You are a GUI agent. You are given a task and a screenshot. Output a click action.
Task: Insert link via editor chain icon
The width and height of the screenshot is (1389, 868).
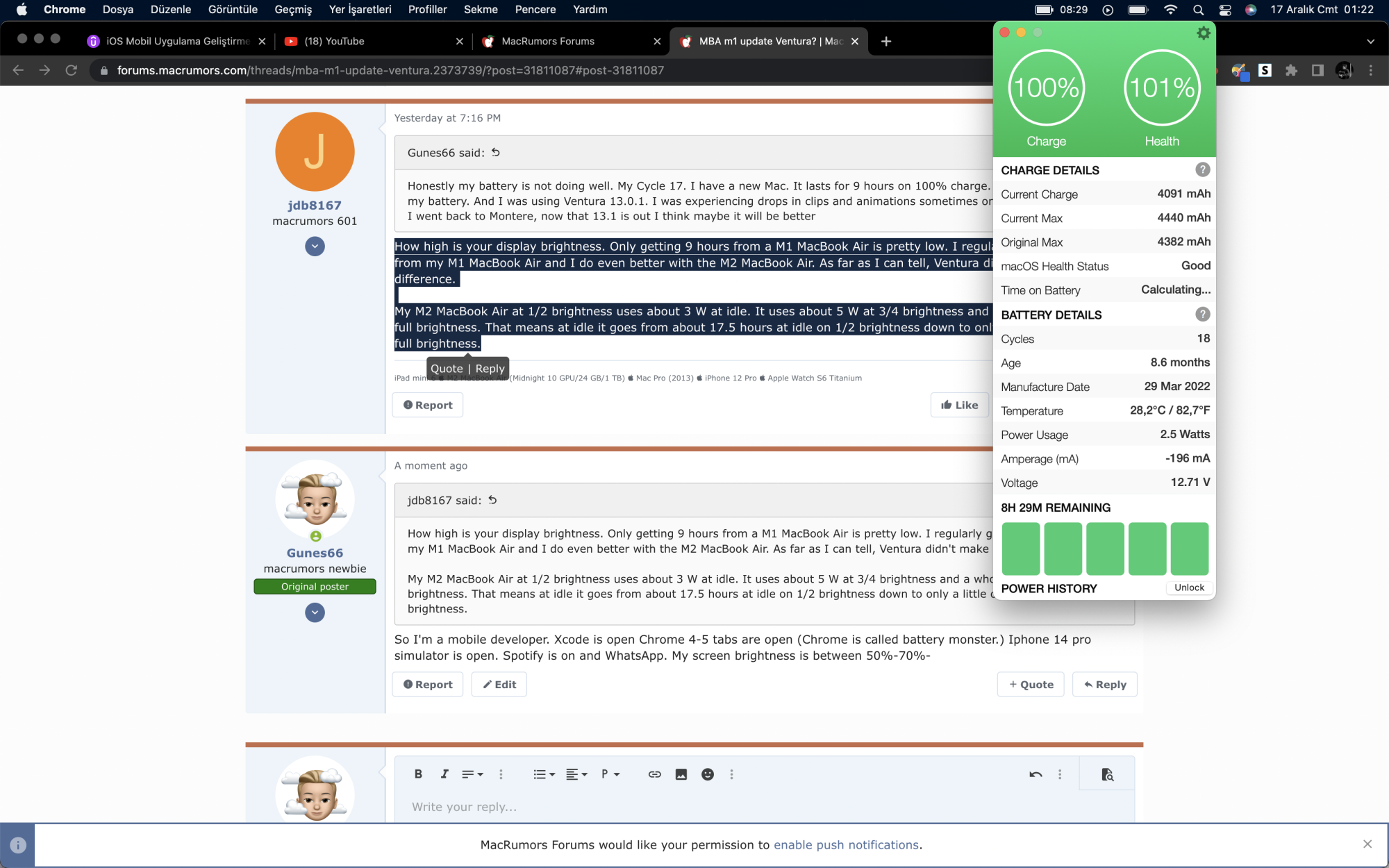pos(654,774)
